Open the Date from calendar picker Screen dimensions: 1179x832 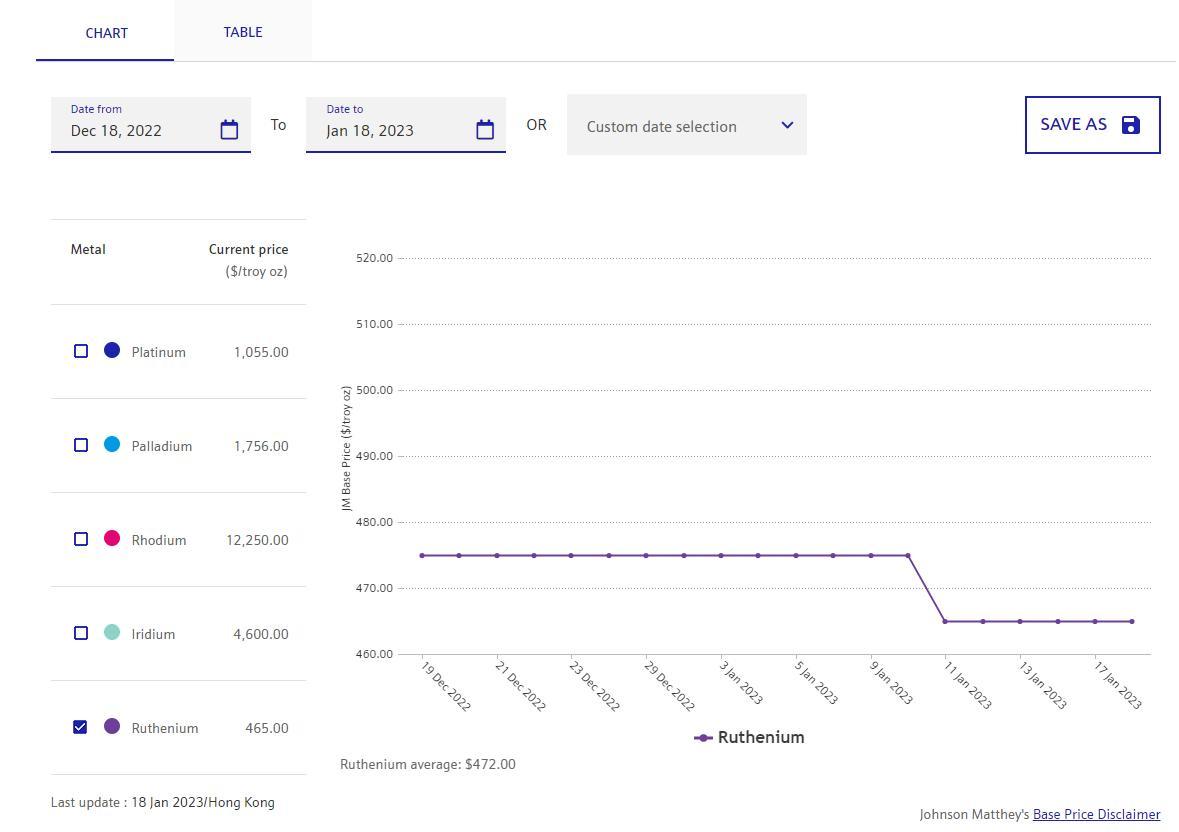[229, 130]
